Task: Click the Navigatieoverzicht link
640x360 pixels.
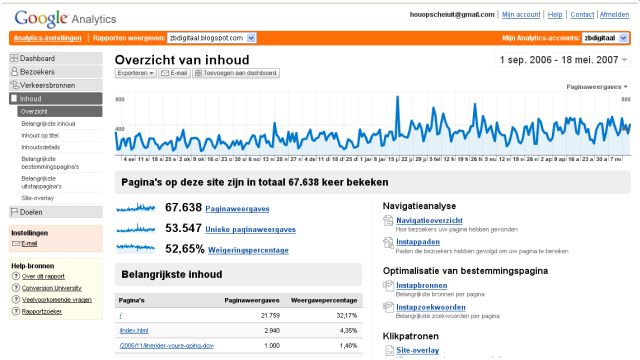Action: (429, 220)
